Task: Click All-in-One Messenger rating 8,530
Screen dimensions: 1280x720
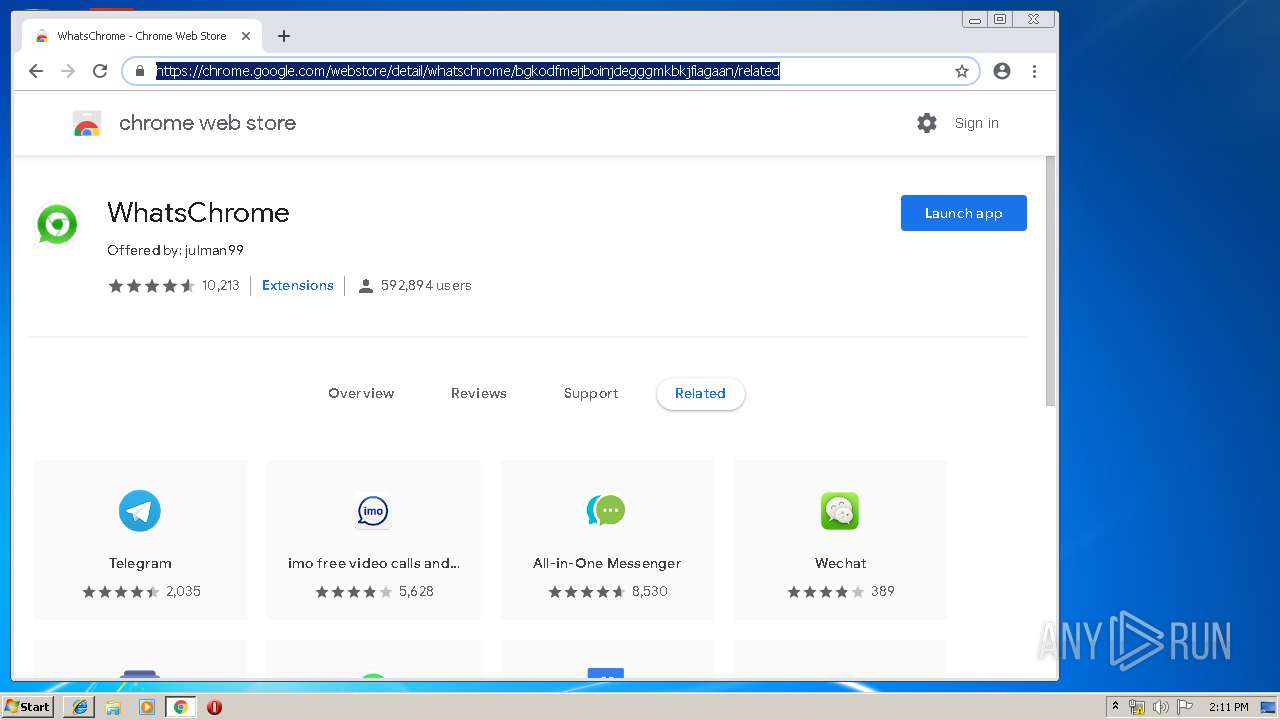Action: (x=649, y=591)
